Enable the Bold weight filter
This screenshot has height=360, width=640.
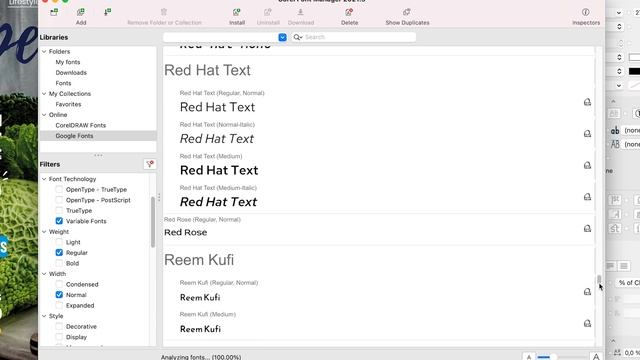(59, 263)
